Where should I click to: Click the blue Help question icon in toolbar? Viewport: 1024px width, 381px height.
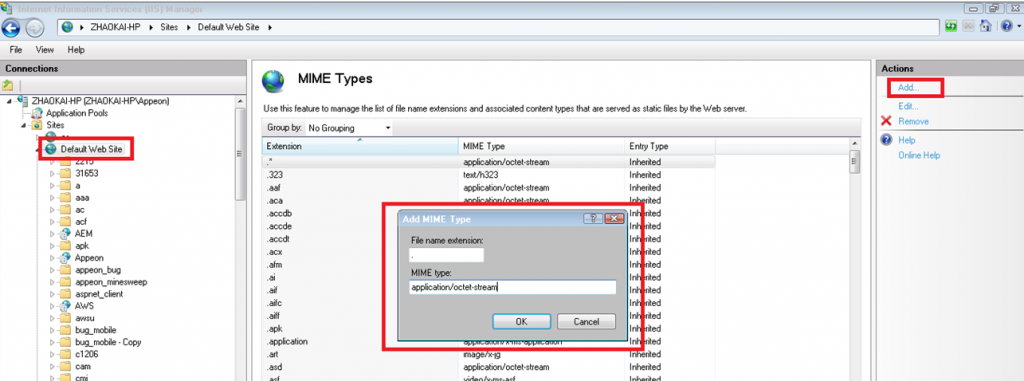1006,27
